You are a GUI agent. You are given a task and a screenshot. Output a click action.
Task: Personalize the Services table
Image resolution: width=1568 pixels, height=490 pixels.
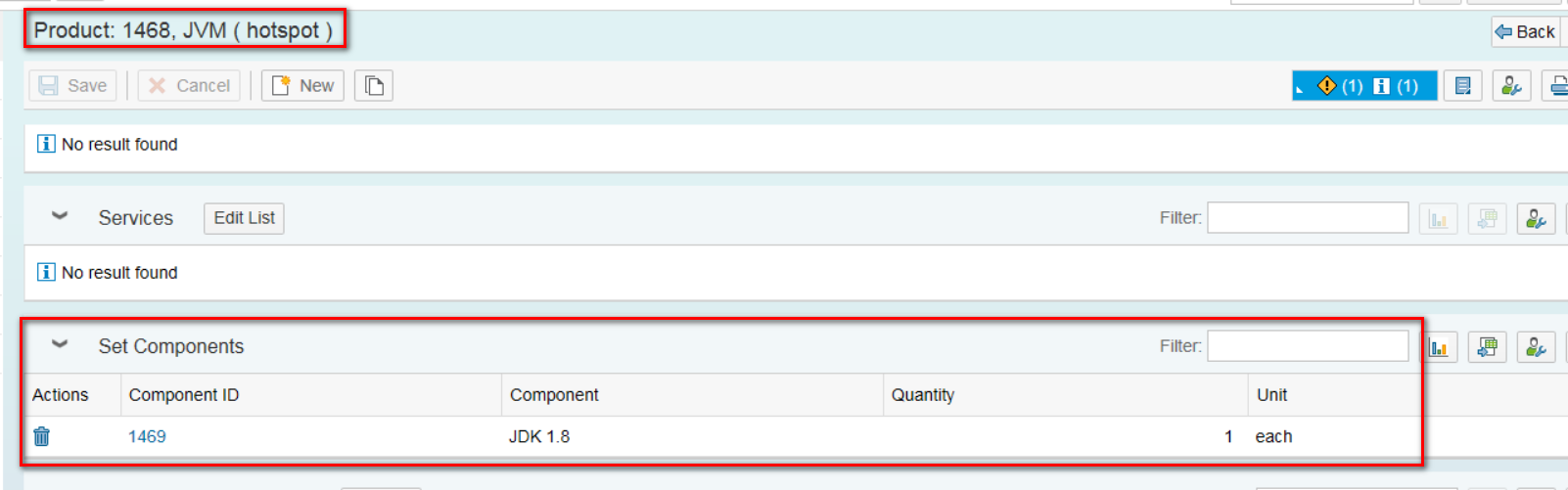click(x=1536, y=218)
